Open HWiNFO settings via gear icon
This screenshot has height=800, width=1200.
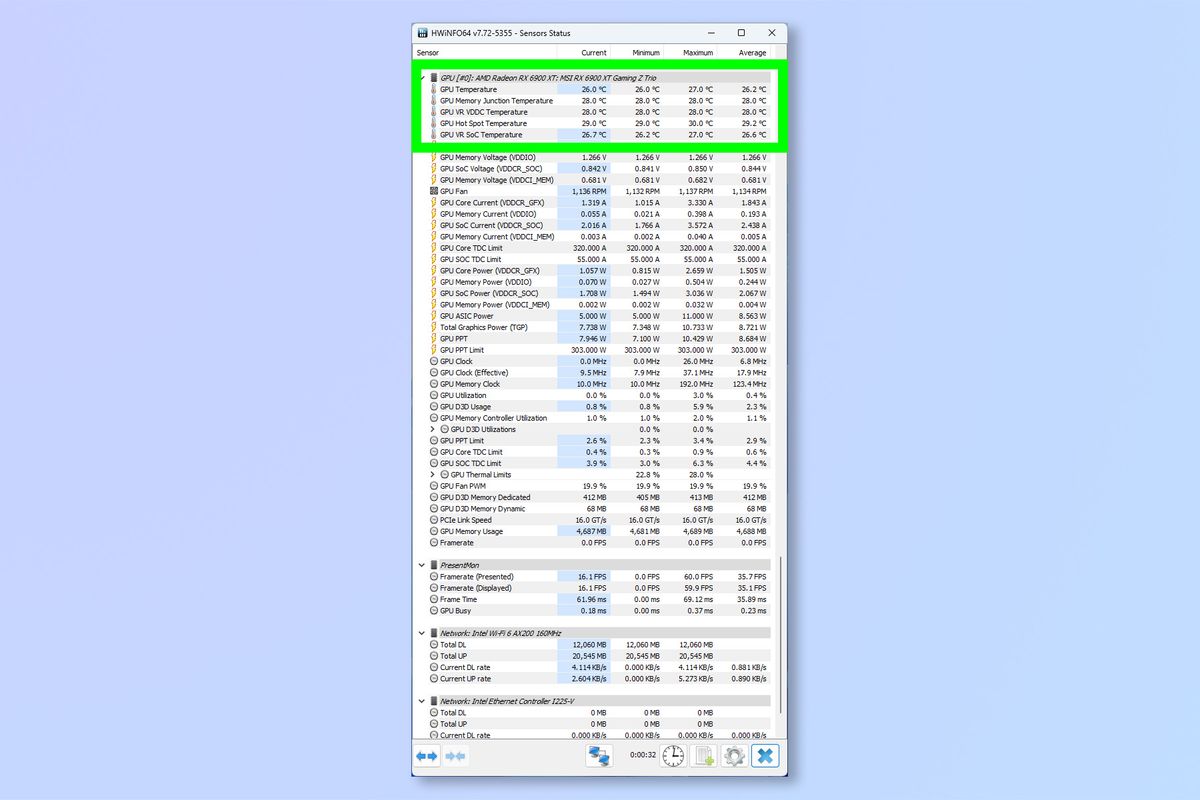coord(734,757)
